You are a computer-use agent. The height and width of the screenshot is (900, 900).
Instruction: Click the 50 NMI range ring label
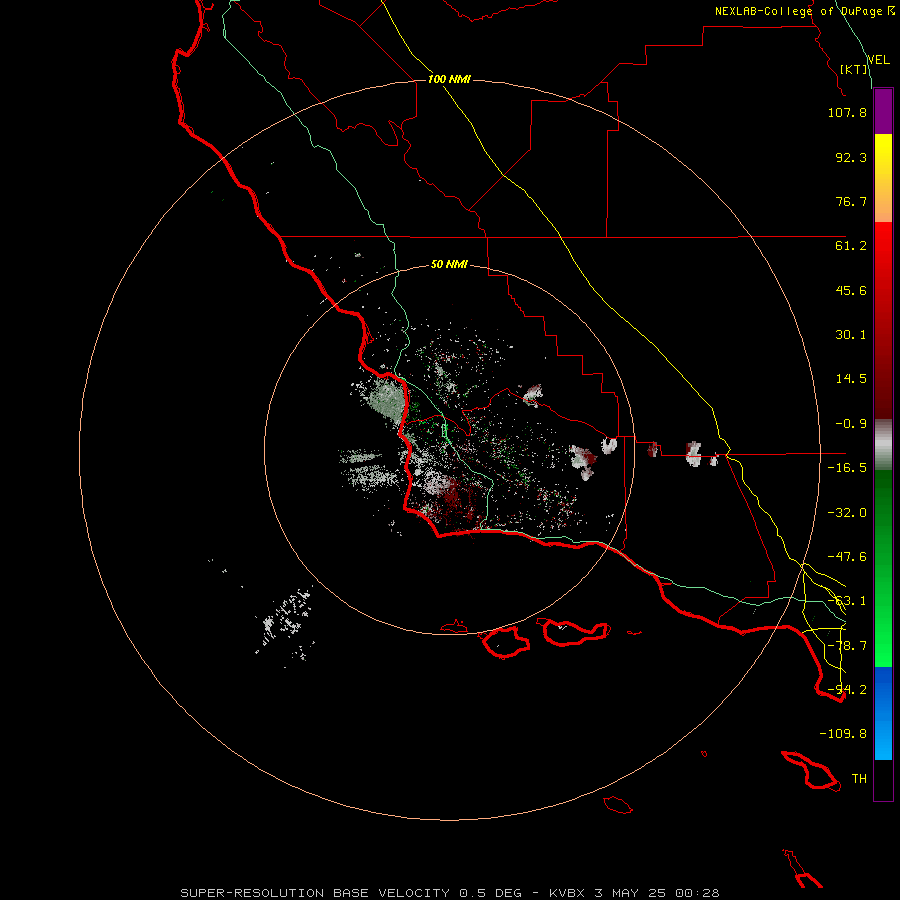click(449, 264)
